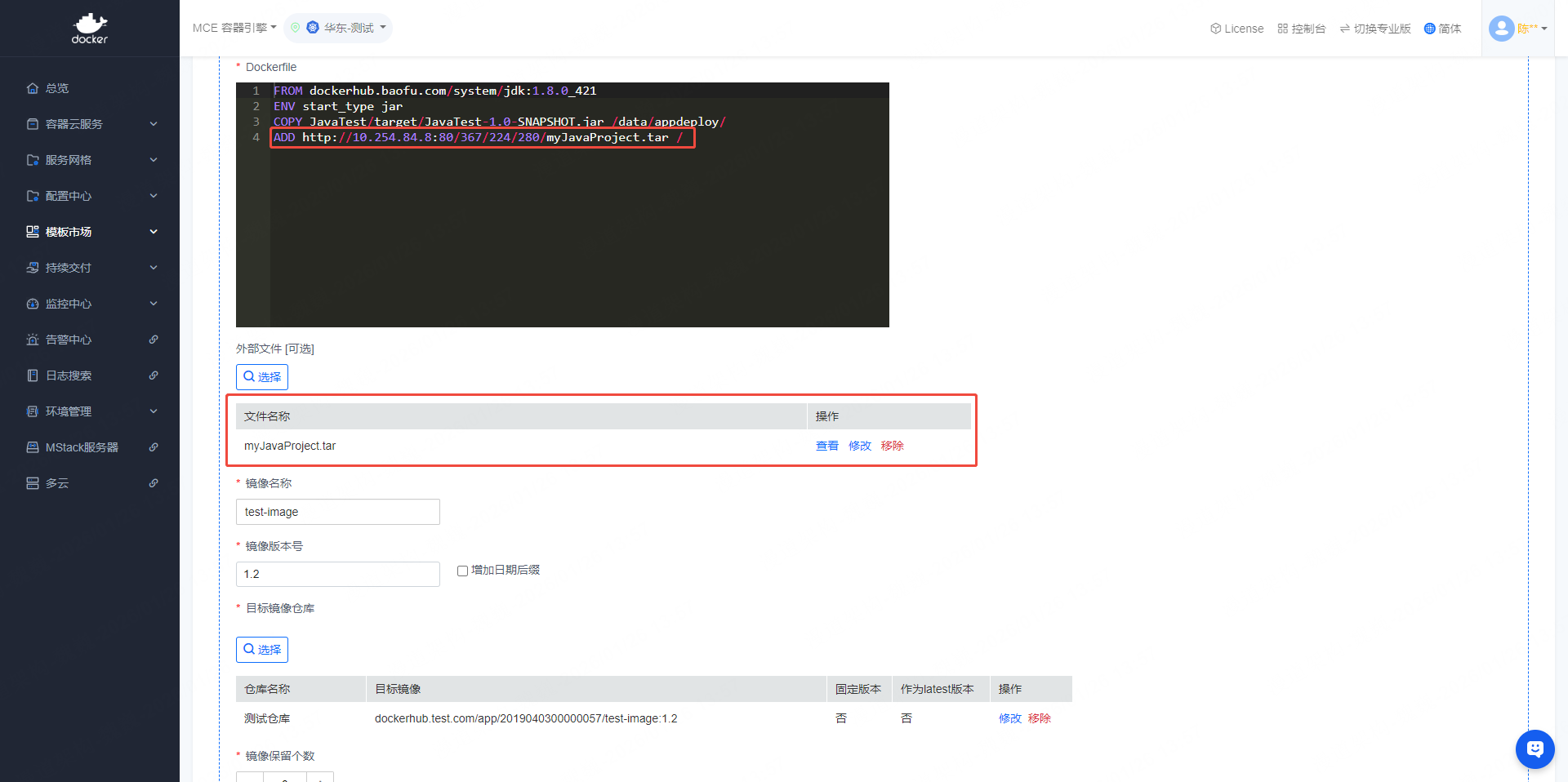The height and width of the screenshot is (782, 1568).
Task: Click 查看 link for myJavaProject.tar
Action: click(826, 446)
